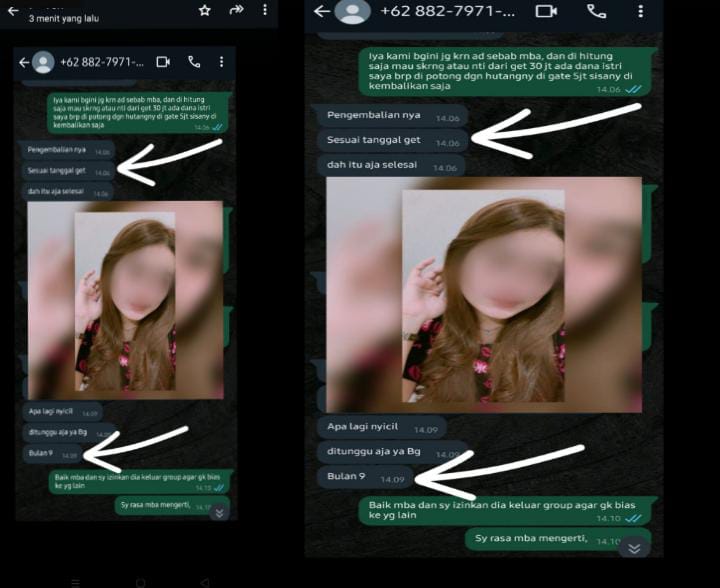Open the contact avatar in the larger chat
720x588 pixels.
point(351,11)
